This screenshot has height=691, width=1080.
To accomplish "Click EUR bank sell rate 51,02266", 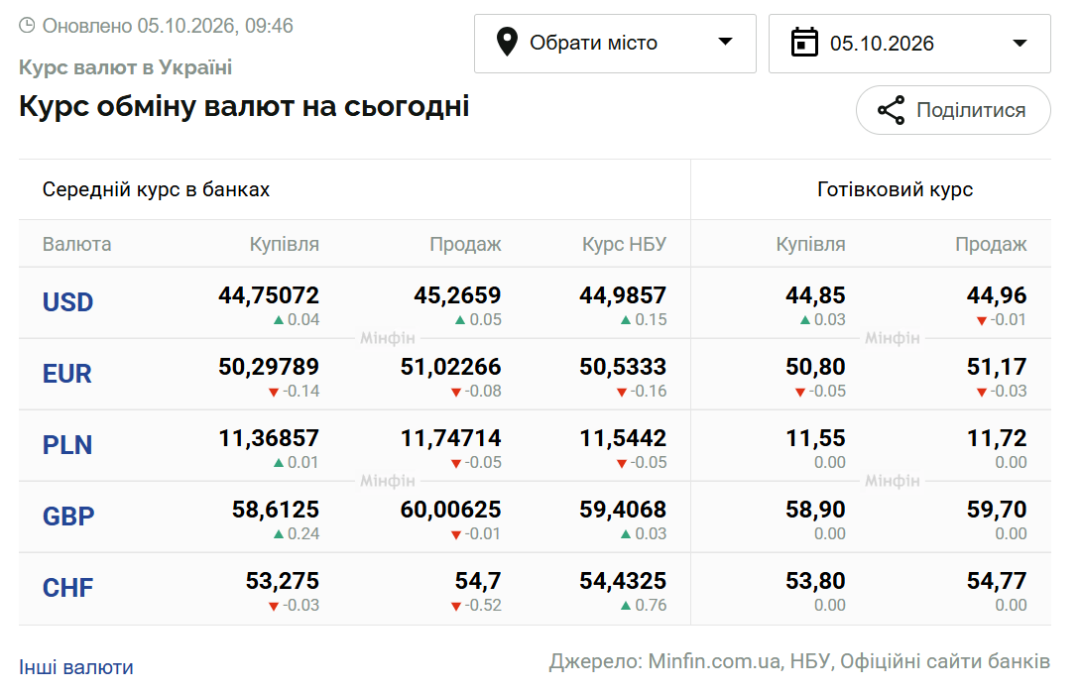I will click(450, 367).
